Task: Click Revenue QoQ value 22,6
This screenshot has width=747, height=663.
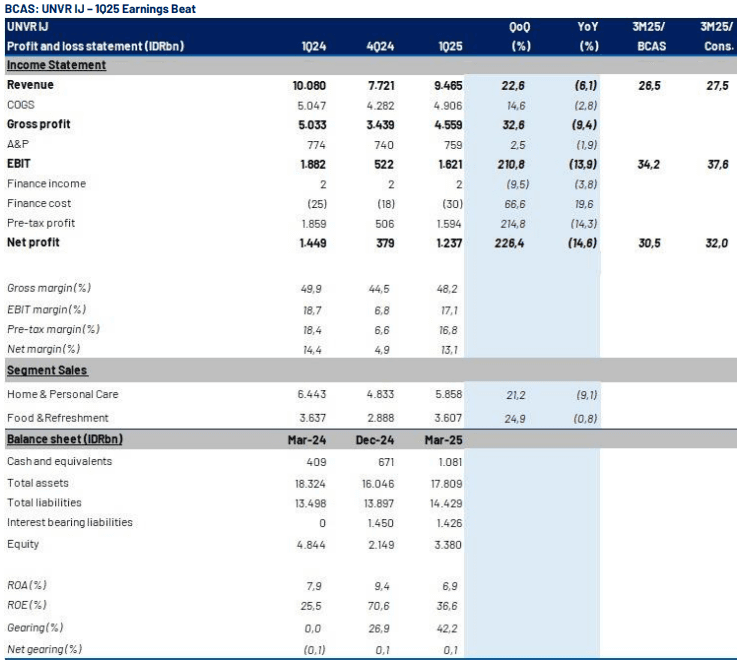Action: point(513,86)
